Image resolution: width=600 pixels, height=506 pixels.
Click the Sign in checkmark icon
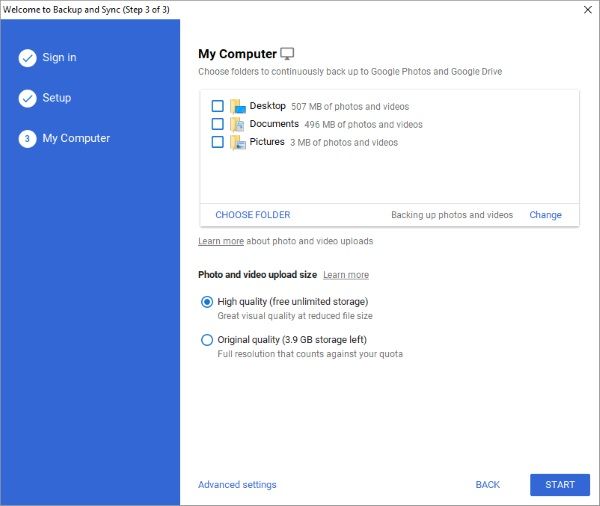(x=27, y=58)
